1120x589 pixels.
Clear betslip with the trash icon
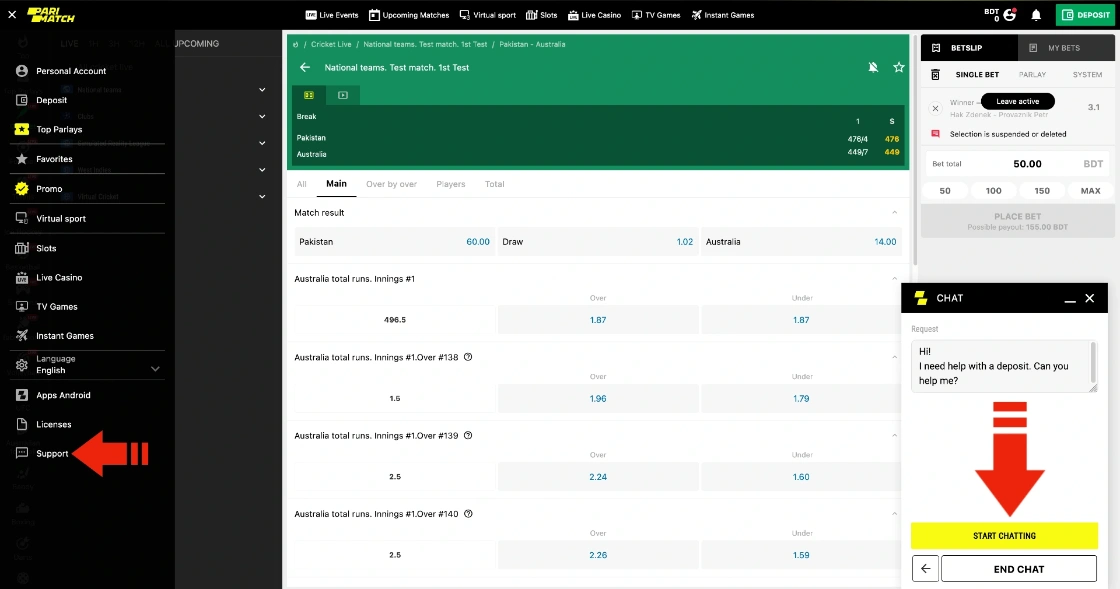tap(935, 74)
